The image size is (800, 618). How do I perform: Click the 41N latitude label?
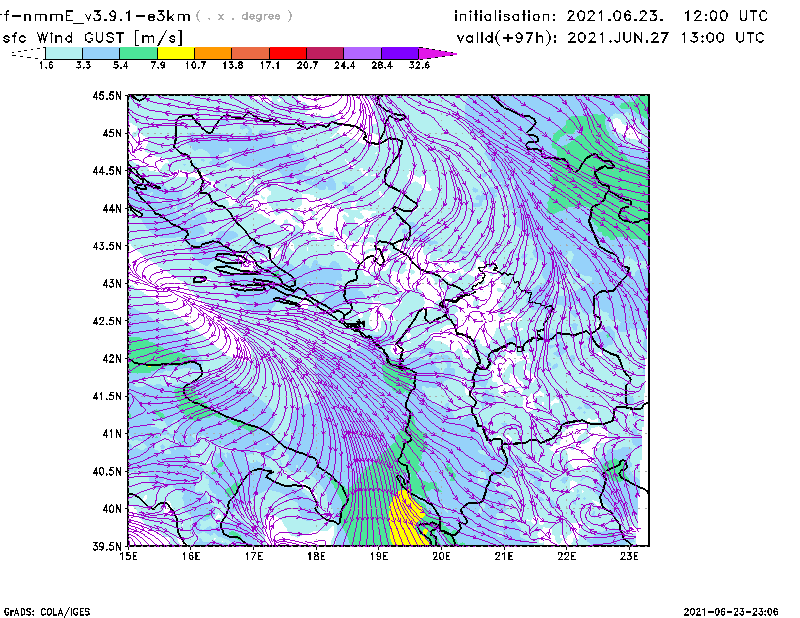pyautogui.click(x=112, y=434)
